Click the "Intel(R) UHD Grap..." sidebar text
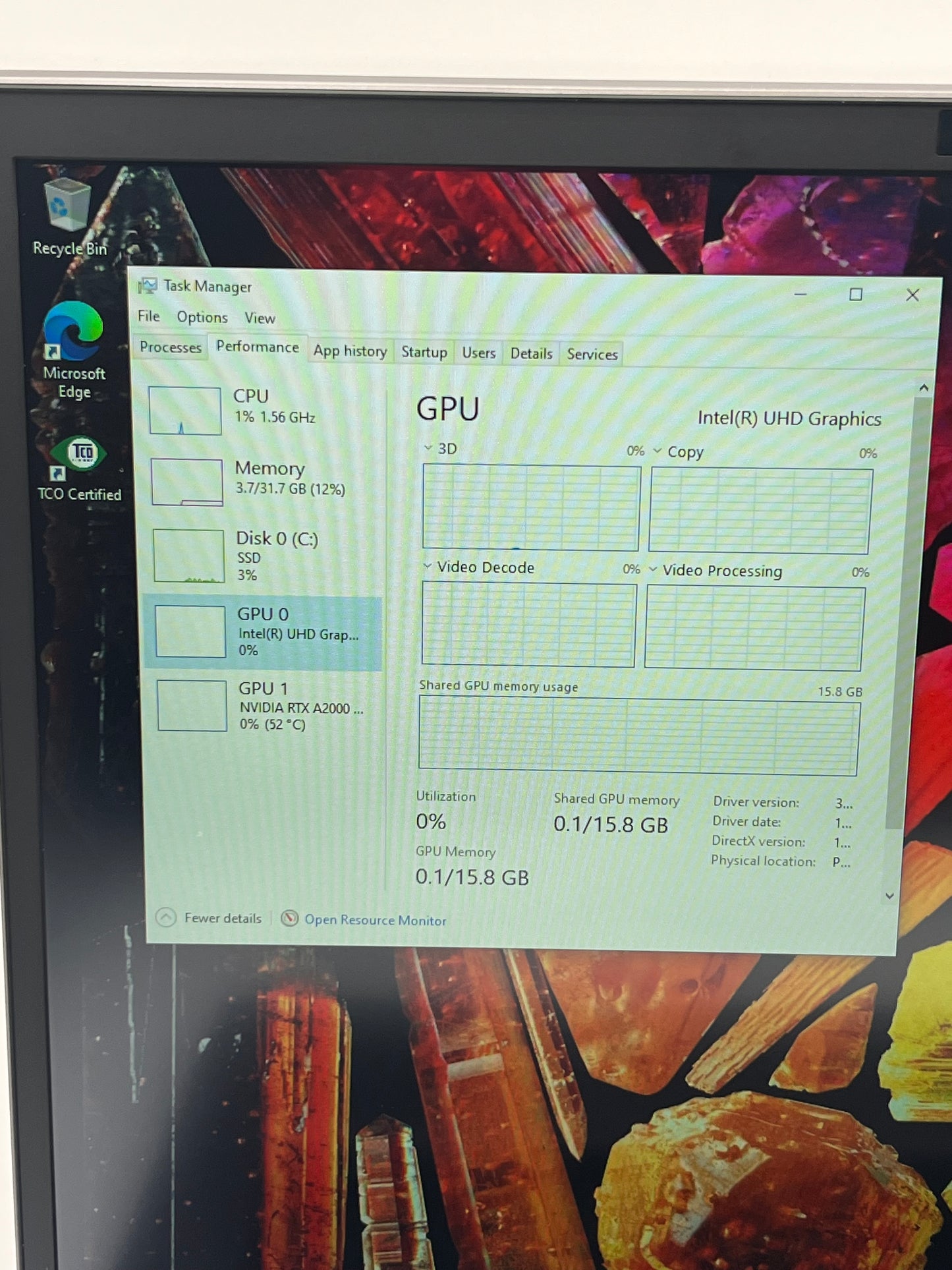Image resolution: width=952 pixels, height=1270 pixels. point(298,634)
